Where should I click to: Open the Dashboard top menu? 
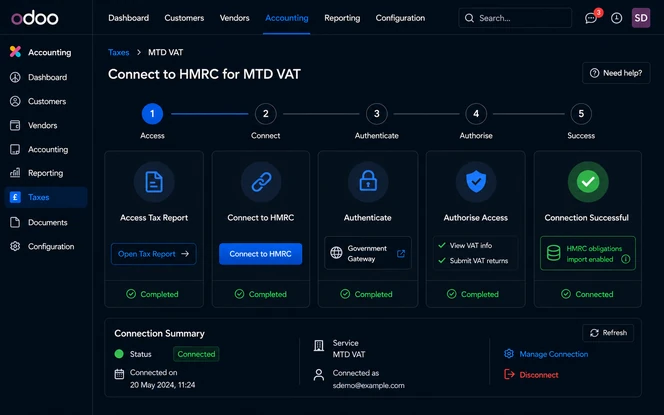pyautogui.click(x=128, y=18)
